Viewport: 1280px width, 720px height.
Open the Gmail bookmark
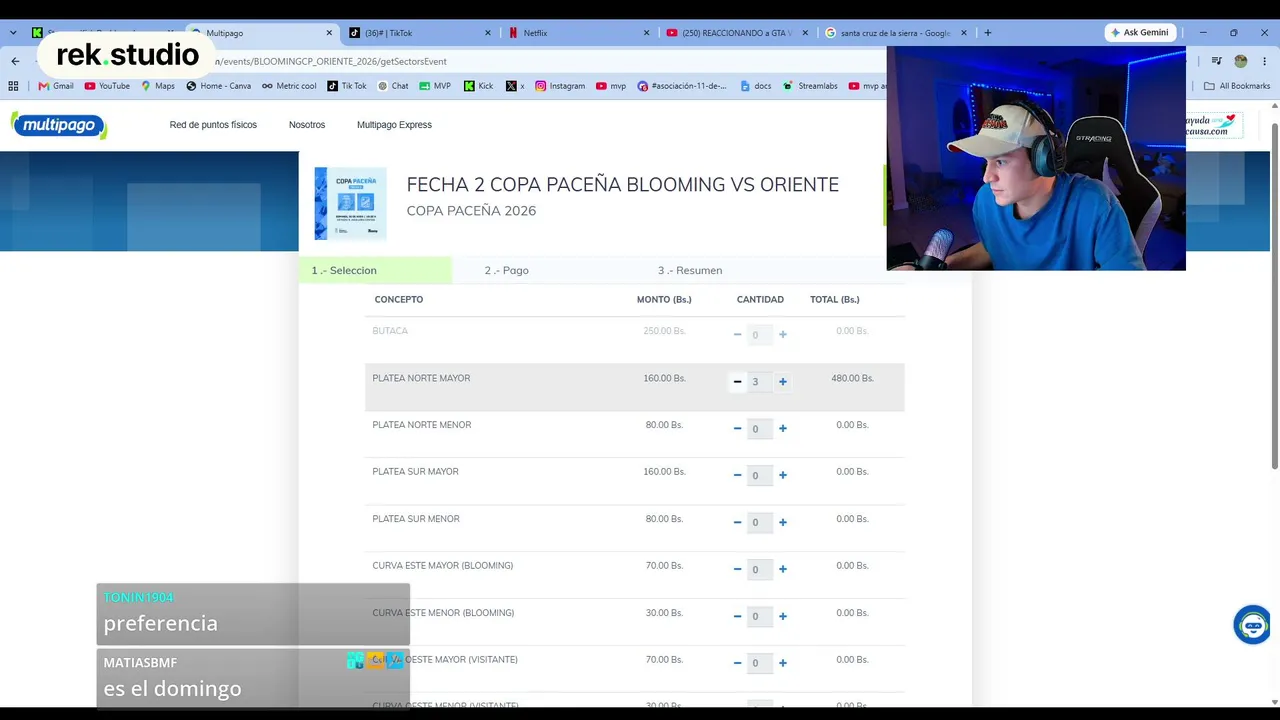56,86
